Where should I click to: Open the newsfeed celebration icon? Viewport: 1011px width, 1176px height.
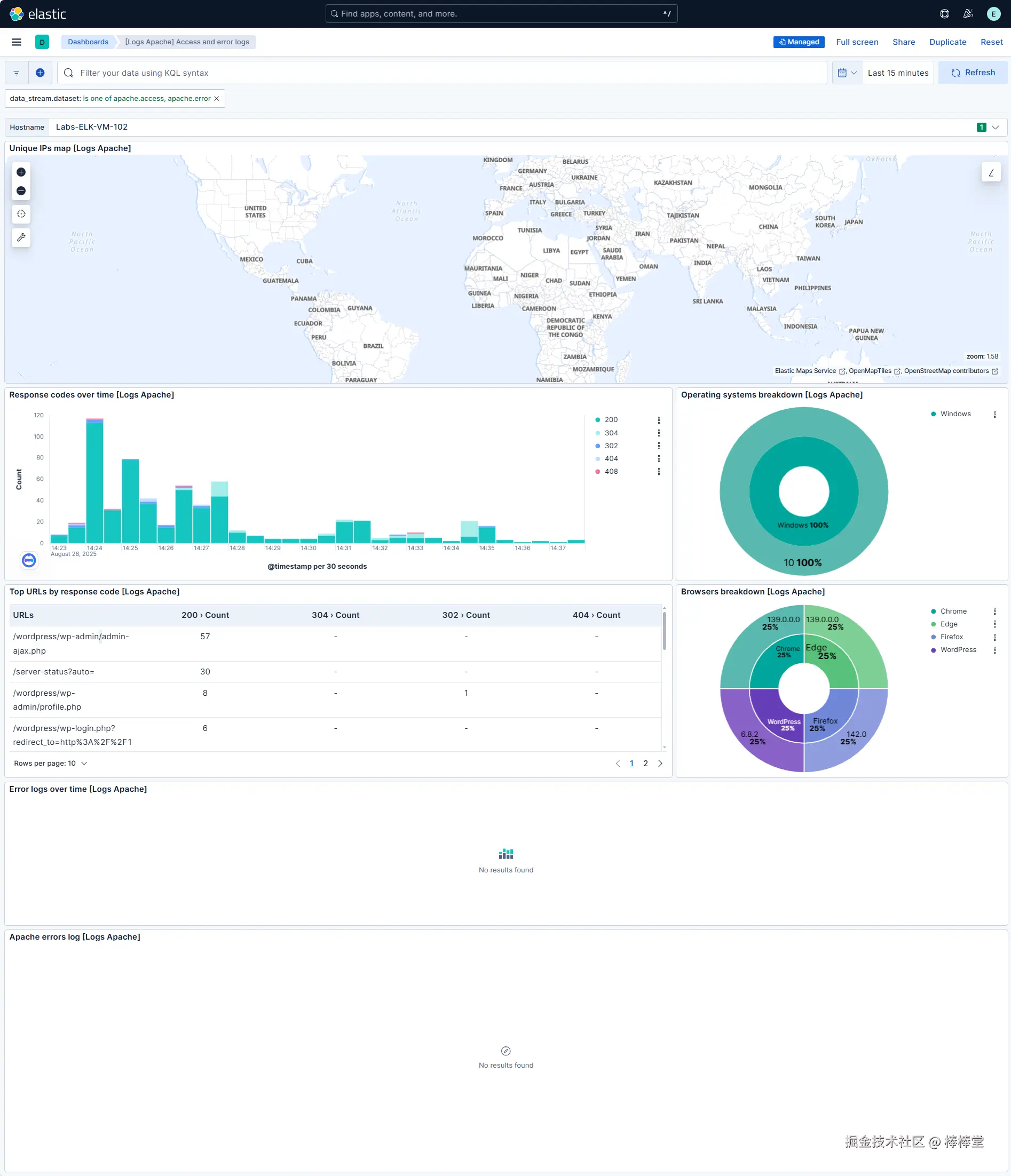pyautogui.click(x=968, y=14)
